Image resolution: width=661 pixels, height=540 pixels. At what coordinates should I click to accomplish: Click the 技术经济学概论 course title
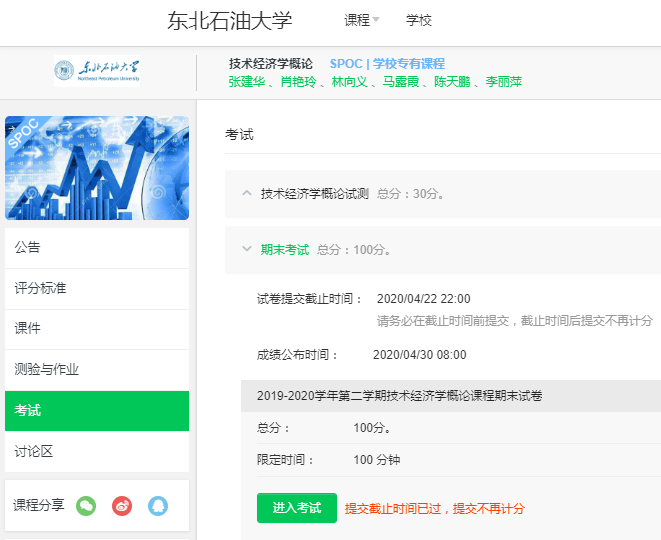pyautogui.click(x=271, y=64)
